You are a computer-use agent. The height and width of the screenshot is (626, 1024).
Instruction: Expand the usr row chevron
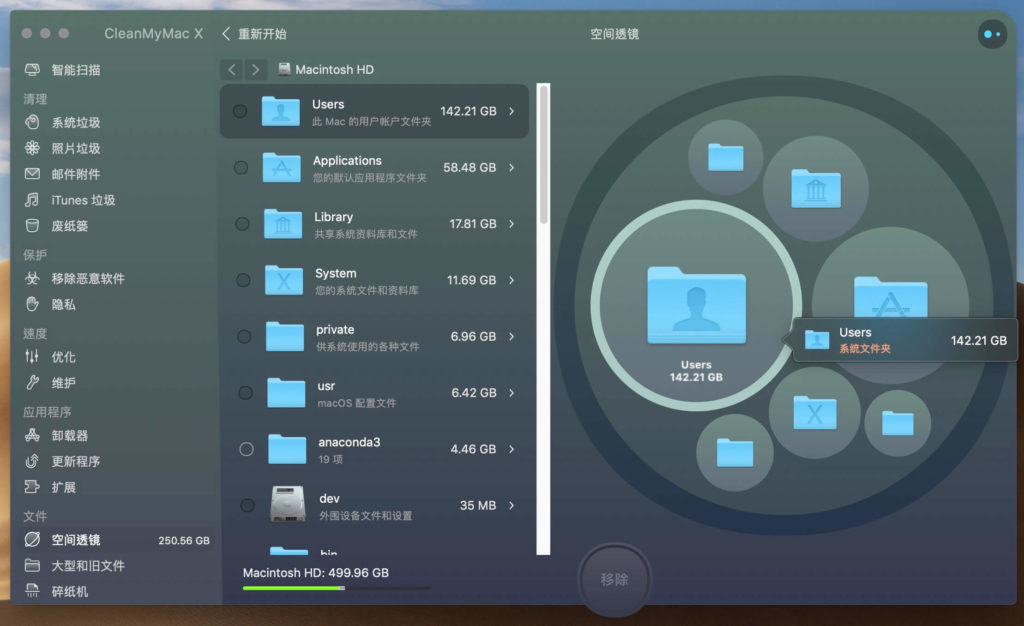(x=511, y=392)
